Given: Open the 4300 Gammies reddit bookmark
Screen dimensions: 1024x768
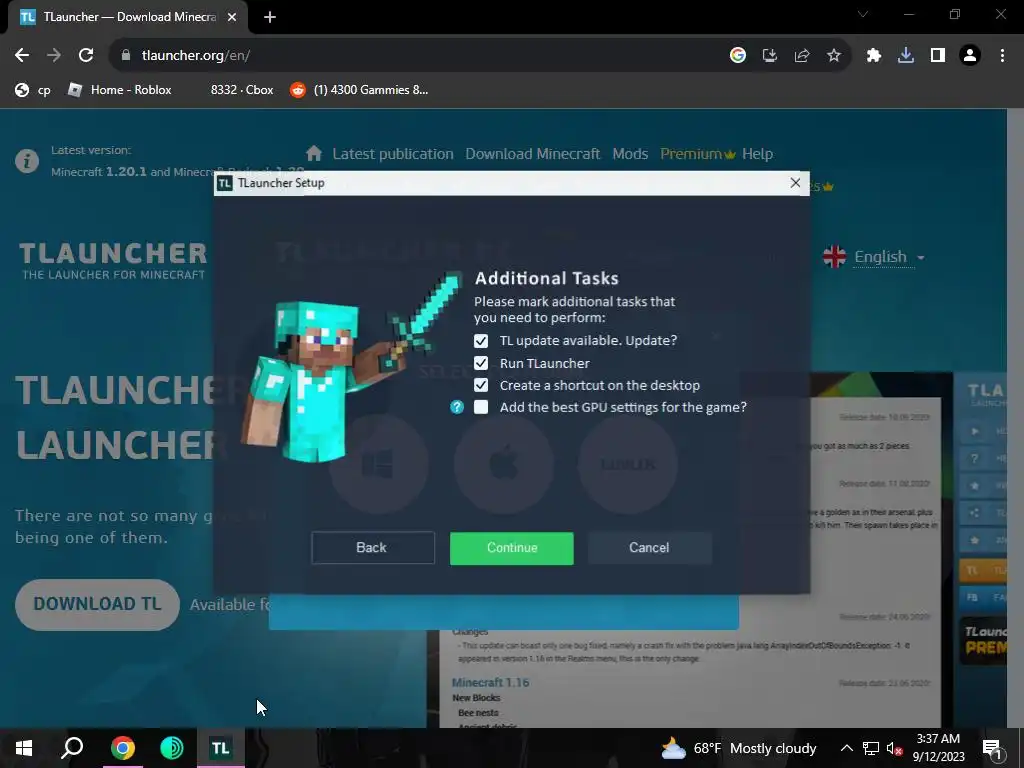Looking at the screenshot, I should pos(360,90).
